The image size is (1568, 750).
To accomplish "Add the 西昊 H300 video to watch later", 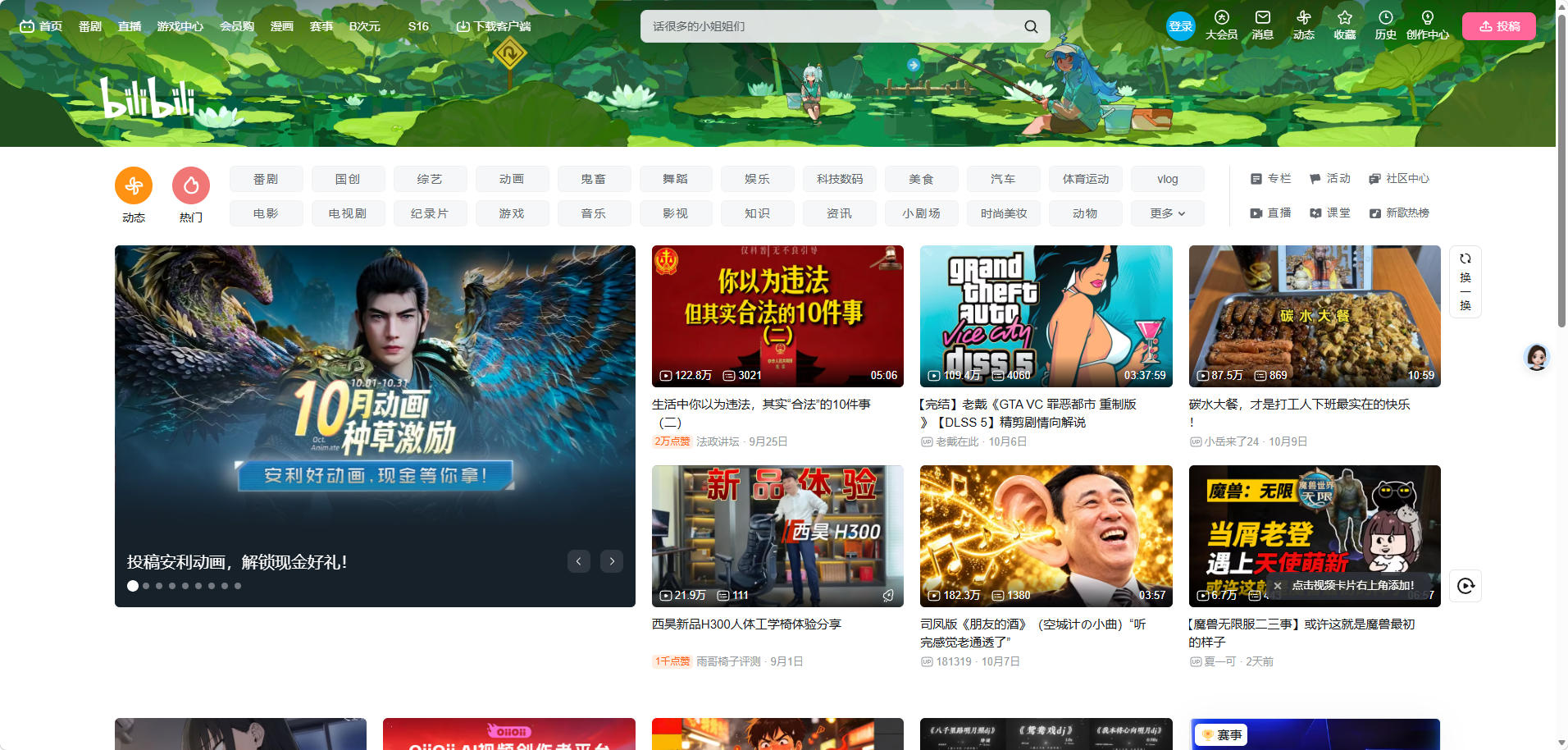I will [x=888, y=596].
